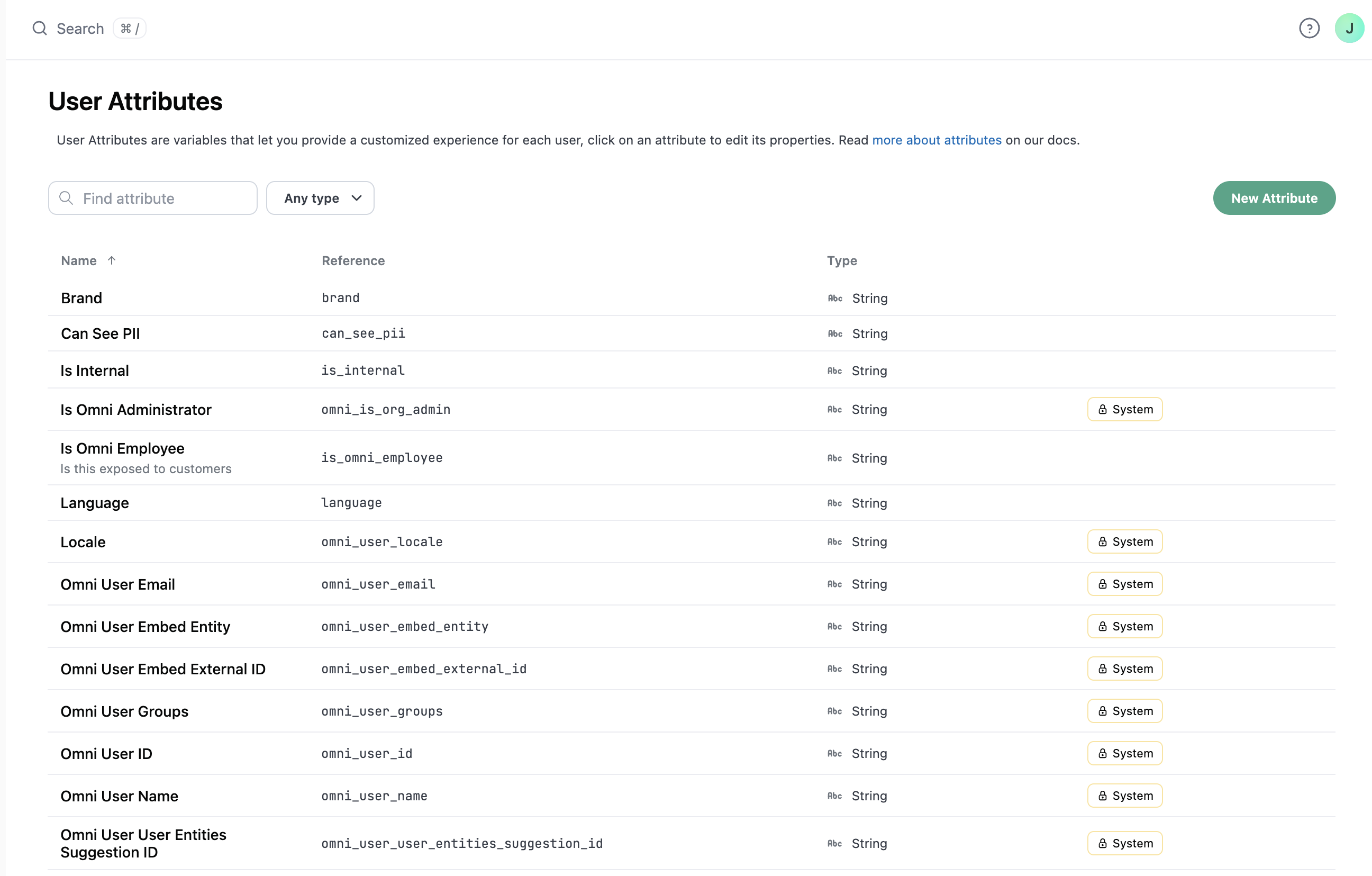Click the magnifier icon in Find attribute field

coord(66,198)
